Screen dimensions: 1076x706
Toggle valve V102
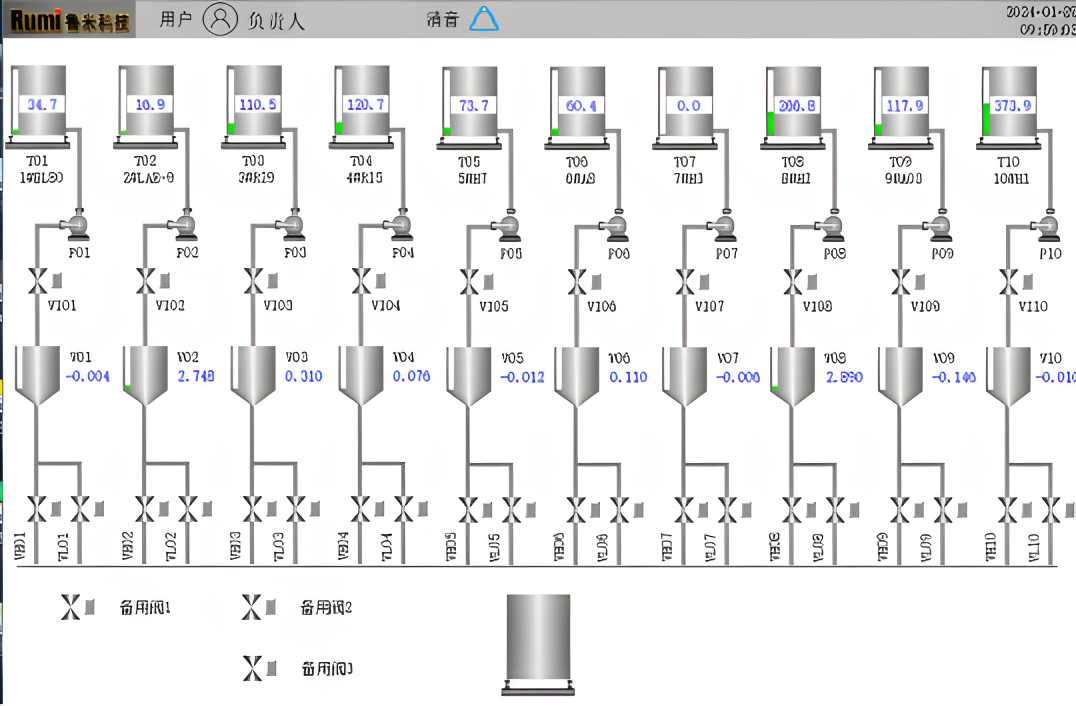point(146,282)
